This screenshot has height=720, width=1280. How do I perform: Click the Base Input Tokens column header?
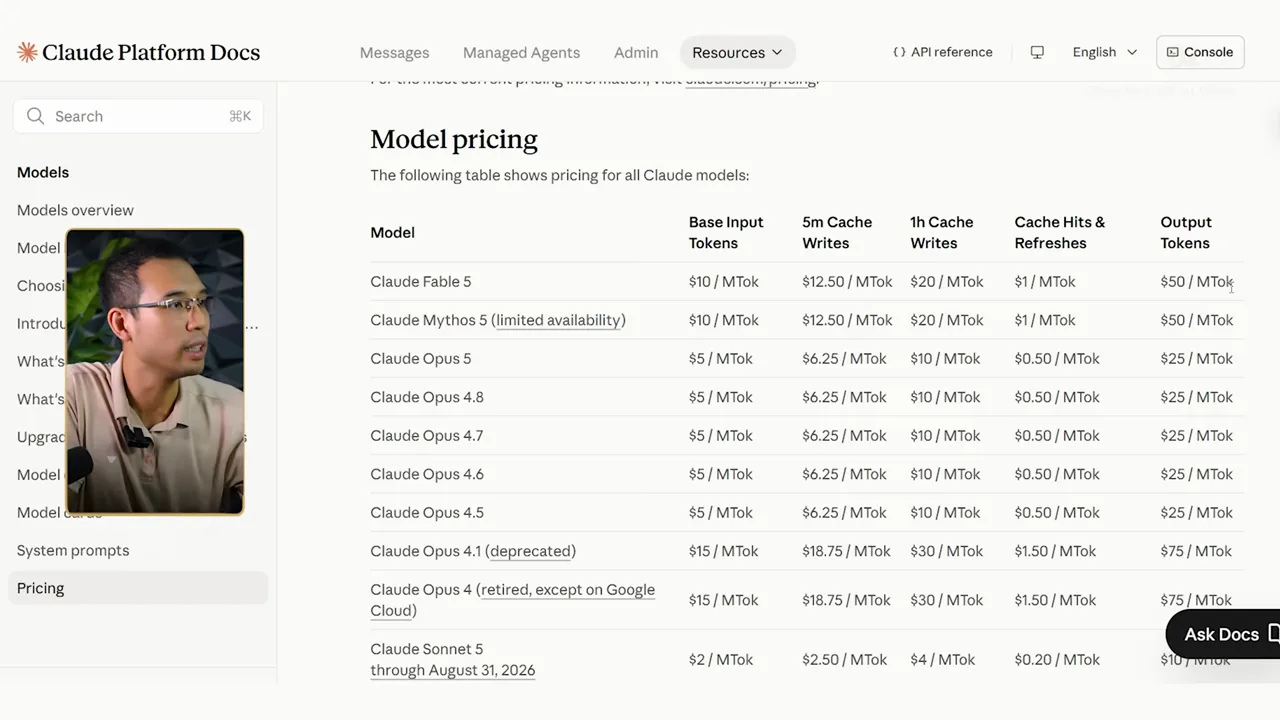click(726, 232)
